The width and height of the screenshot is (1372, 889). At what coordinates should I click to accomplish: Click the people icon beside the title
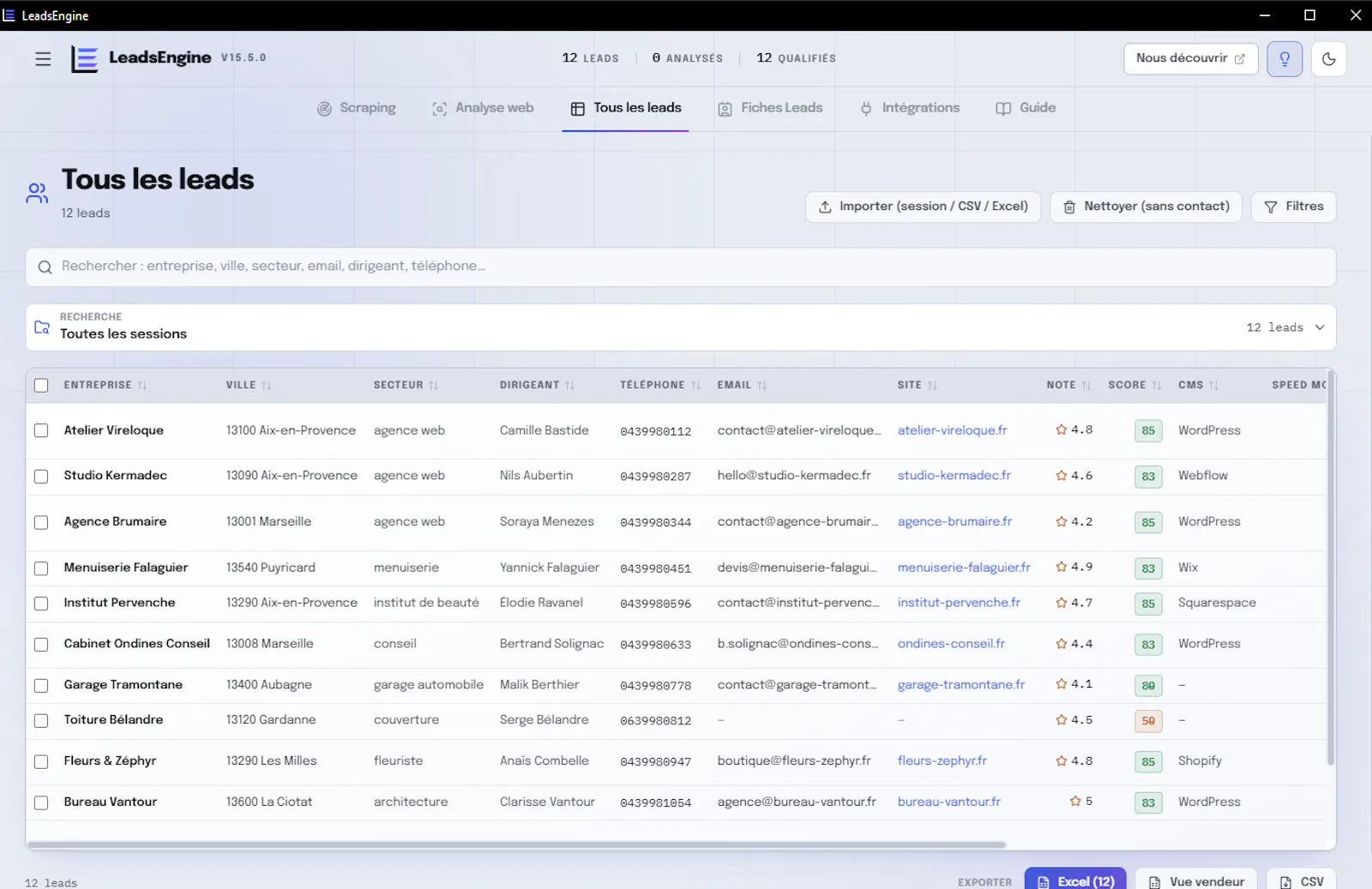point(37,193)
